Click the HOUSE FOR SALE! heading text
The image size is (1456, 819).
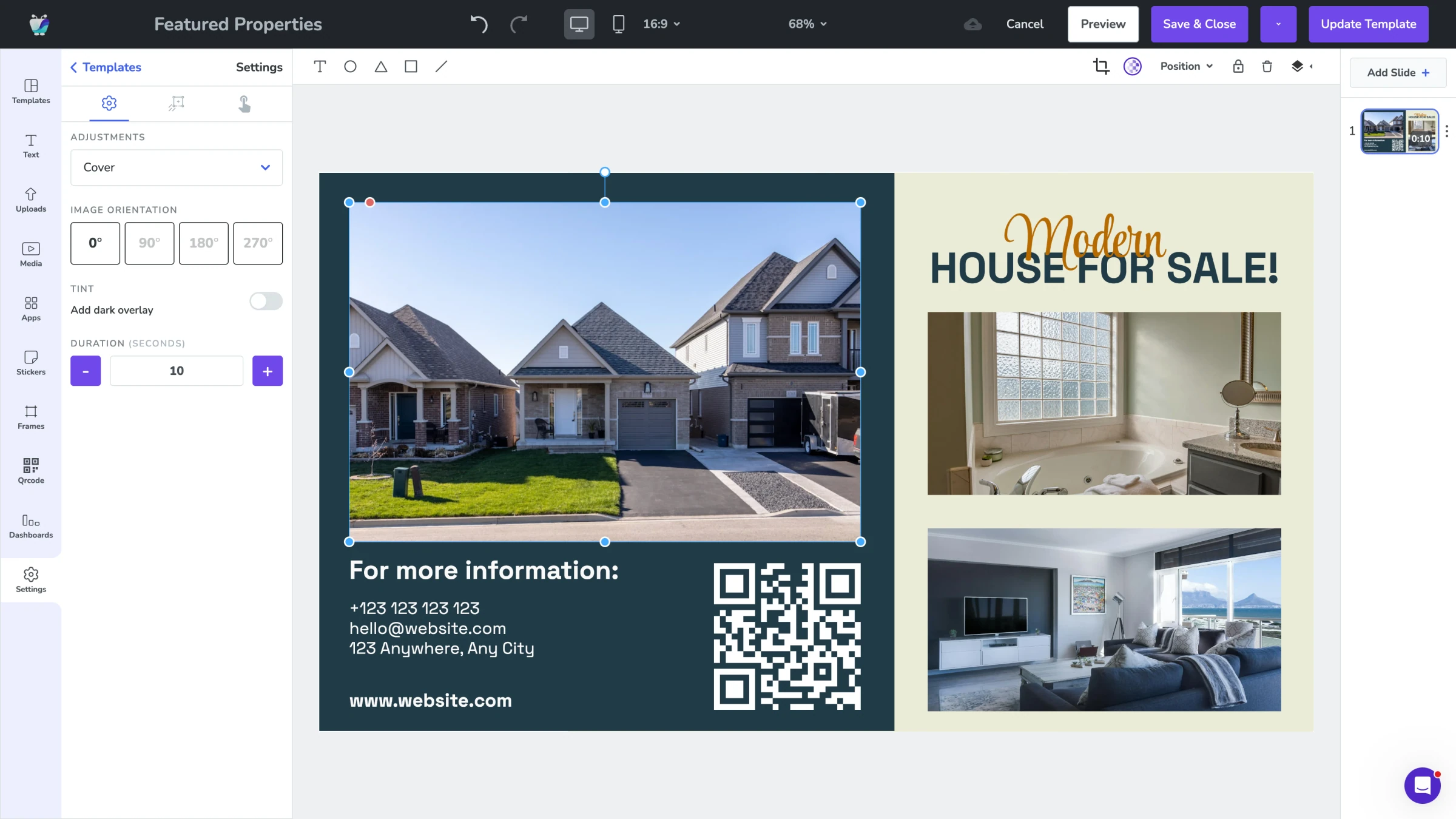(1104, 268)
